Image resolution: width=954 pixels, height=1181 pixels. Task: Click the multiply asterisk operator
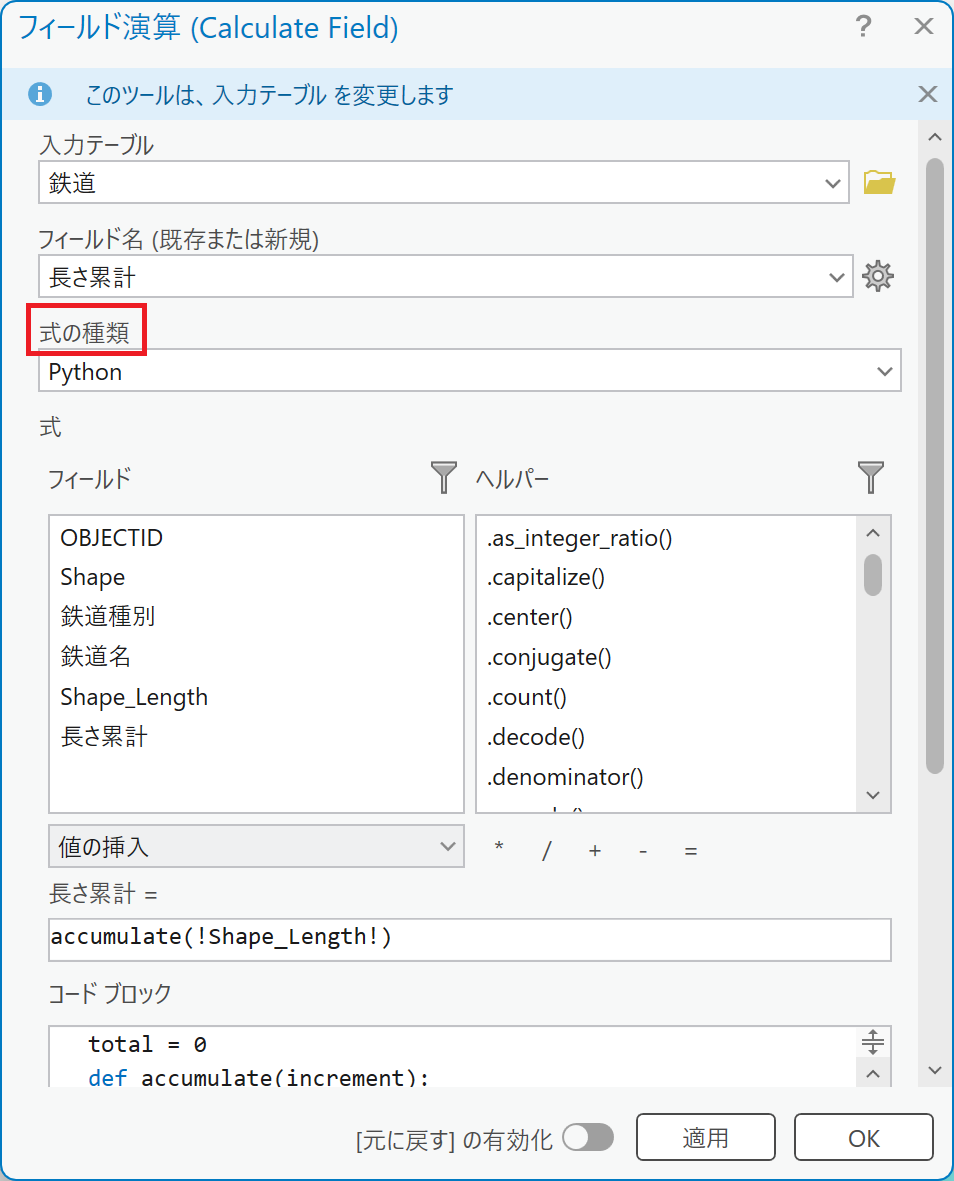499,850
